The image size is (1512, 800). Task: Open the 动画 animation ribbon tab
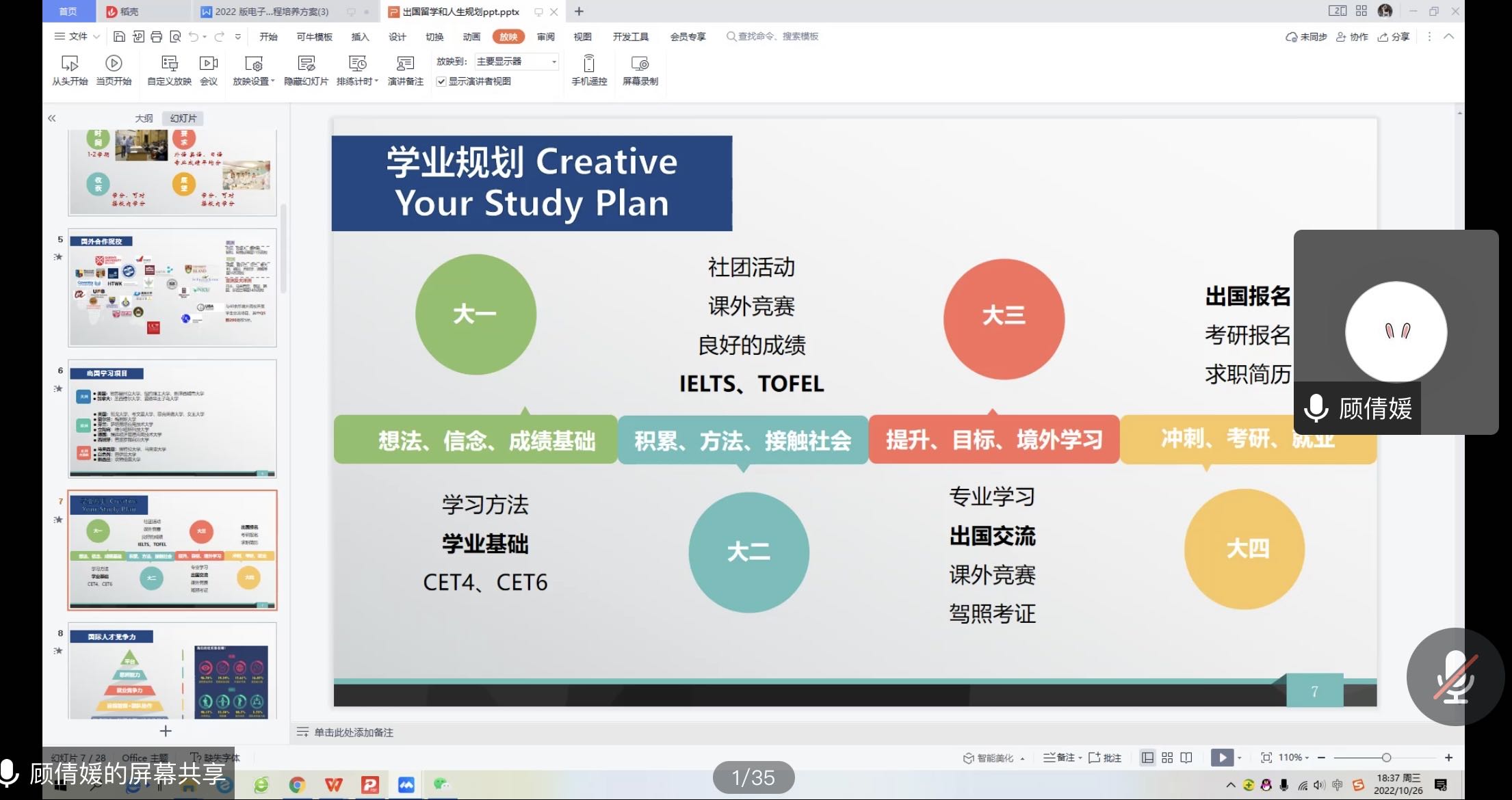(471, 37)
